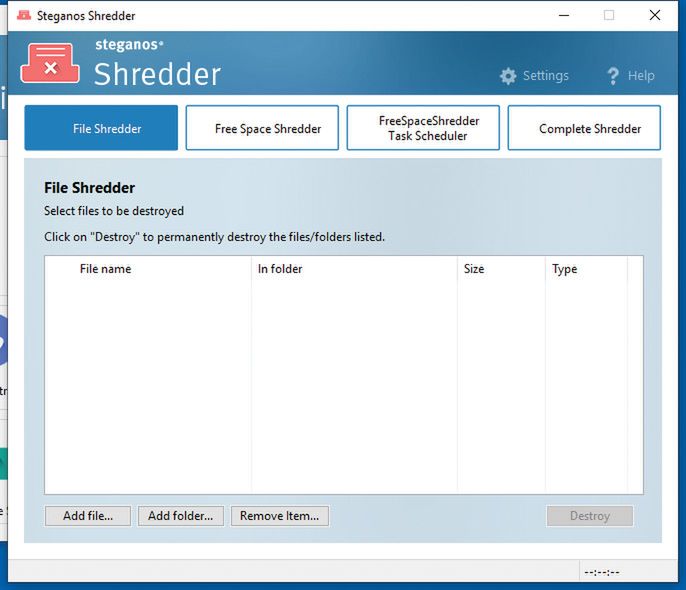Select the File Shredder tab
The width and height of the screenshot is (686, 590).
click(101, 128)
